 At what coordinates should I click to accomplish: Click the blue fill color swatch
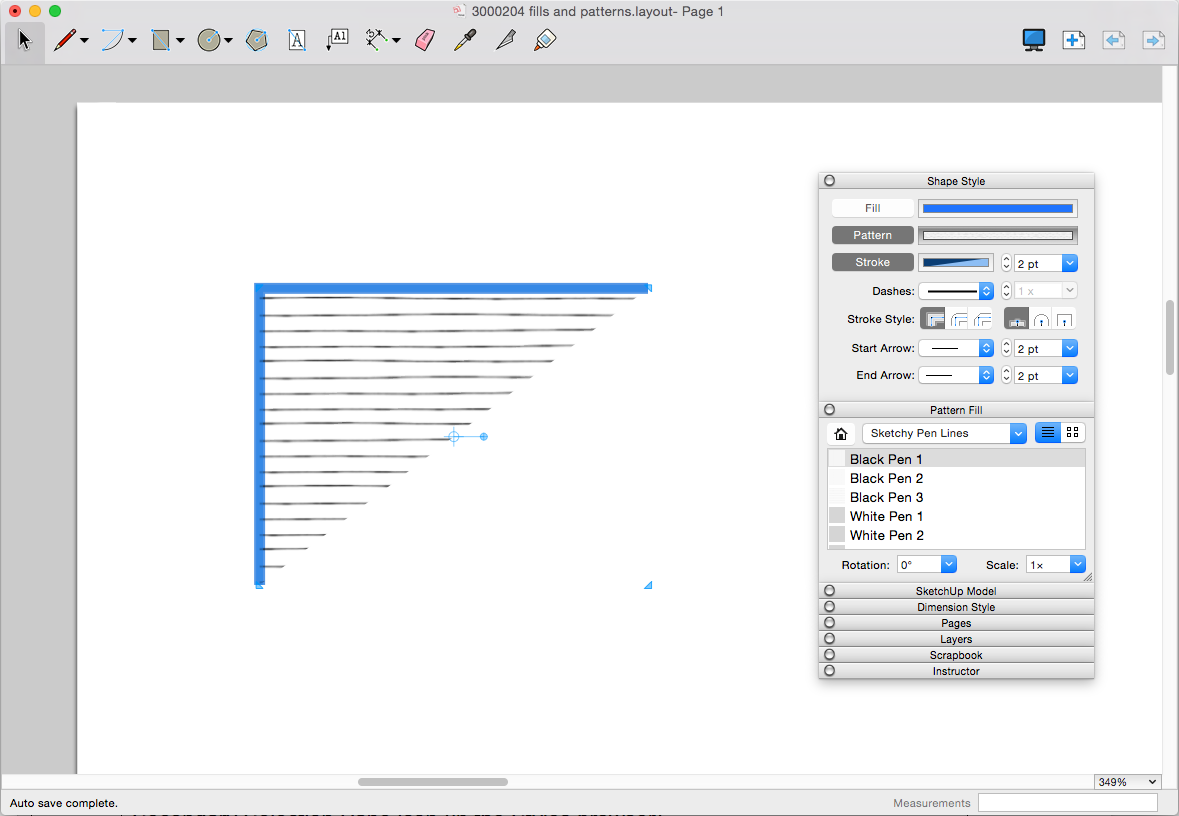click(997, 207)
